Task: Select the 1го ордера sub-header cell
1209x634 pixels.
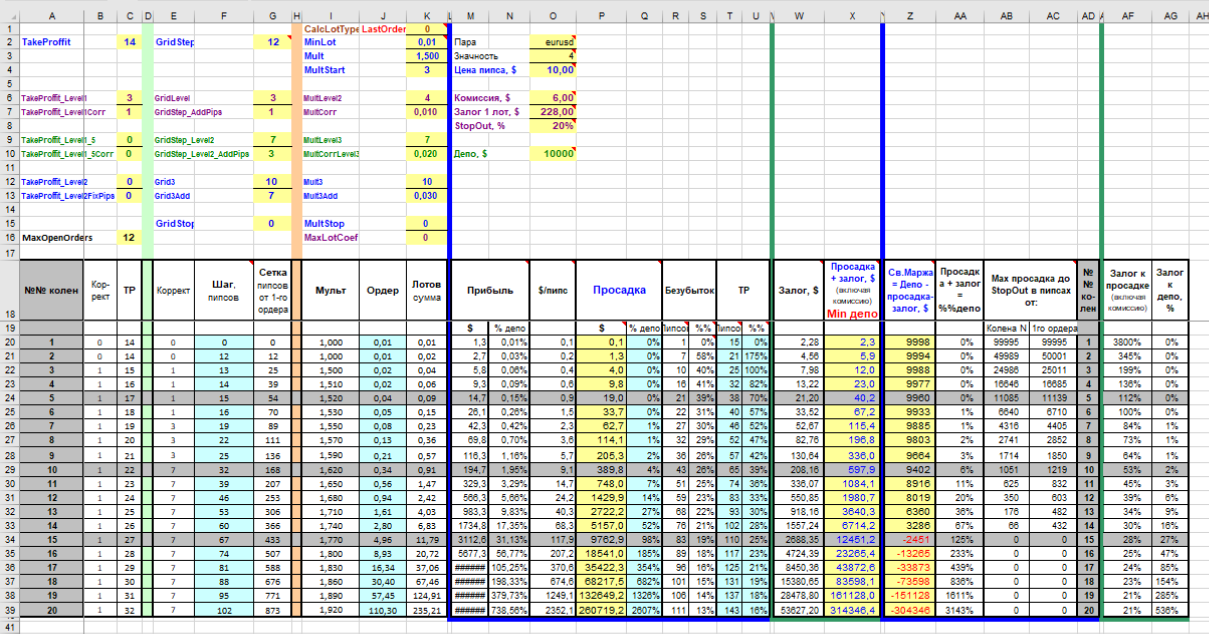Action: [x=1055, y=328]
